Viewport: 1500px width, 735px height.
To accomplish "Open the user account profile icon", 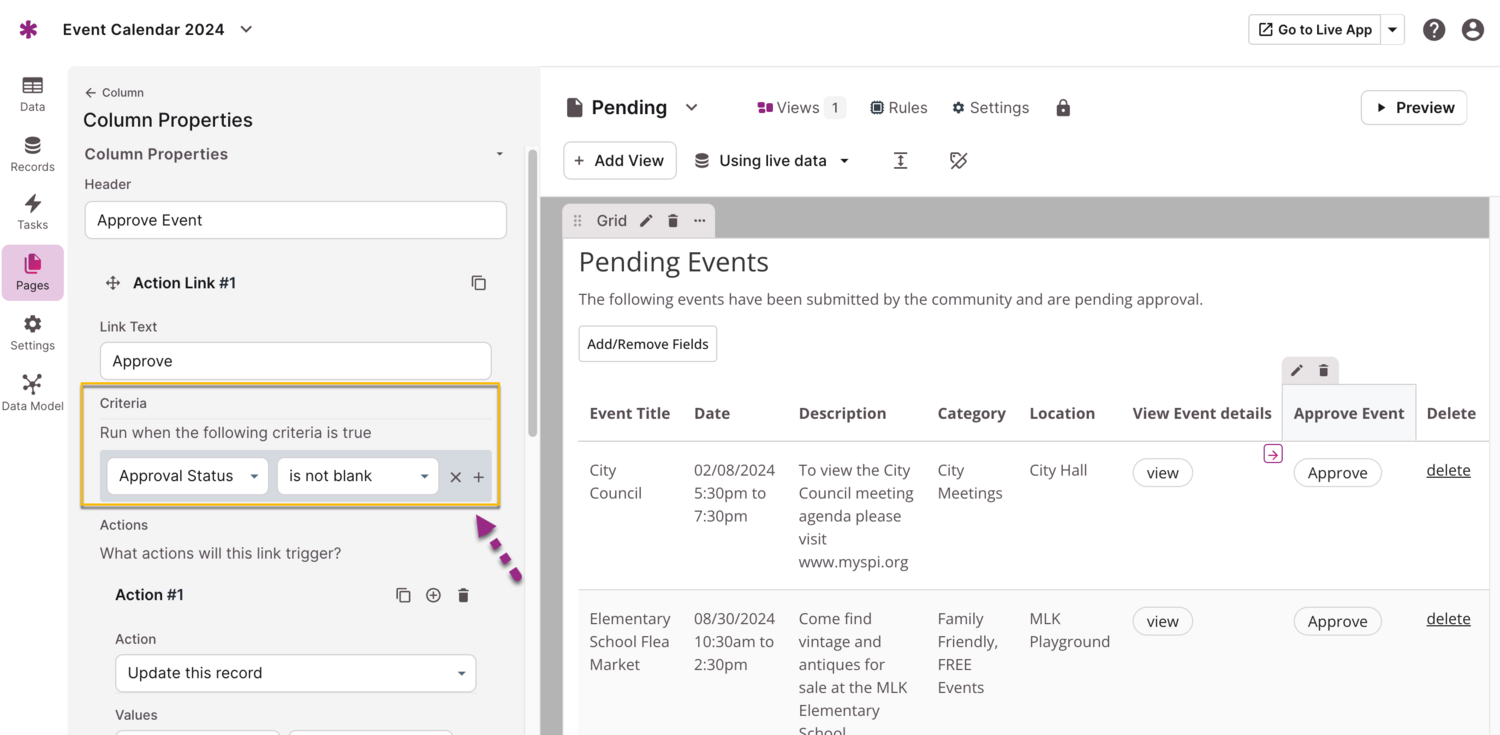I will 1472,30.
